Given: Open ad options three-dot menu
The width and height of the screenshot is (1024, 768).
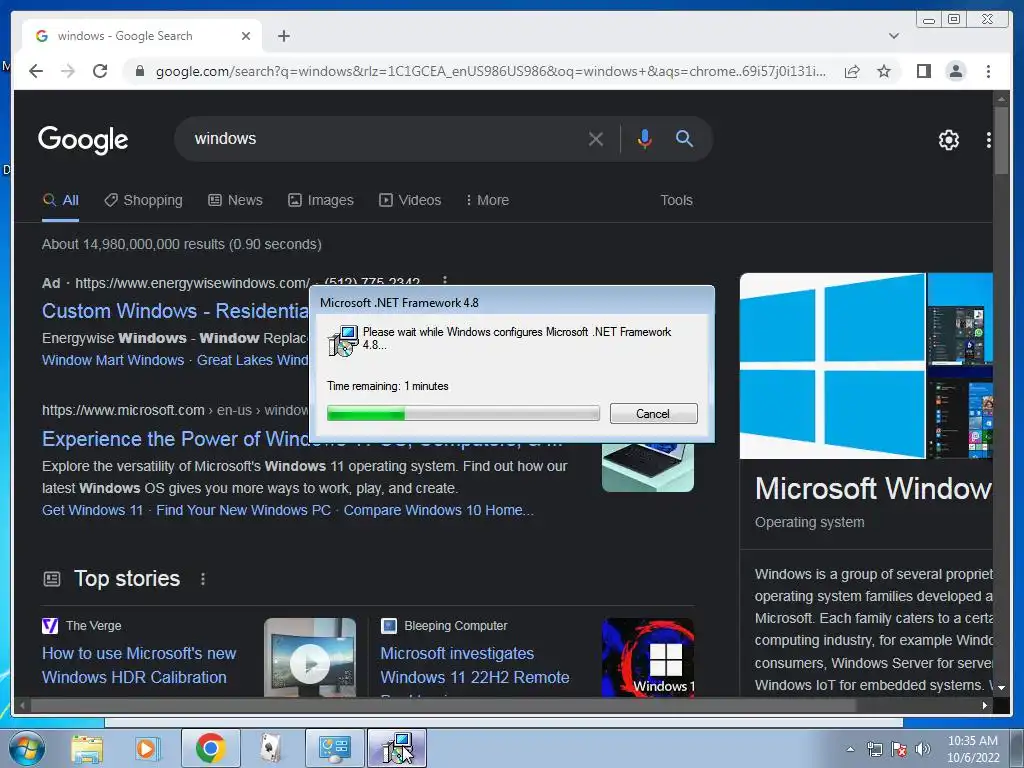Looking at the screenshot, I should (445, 281).
